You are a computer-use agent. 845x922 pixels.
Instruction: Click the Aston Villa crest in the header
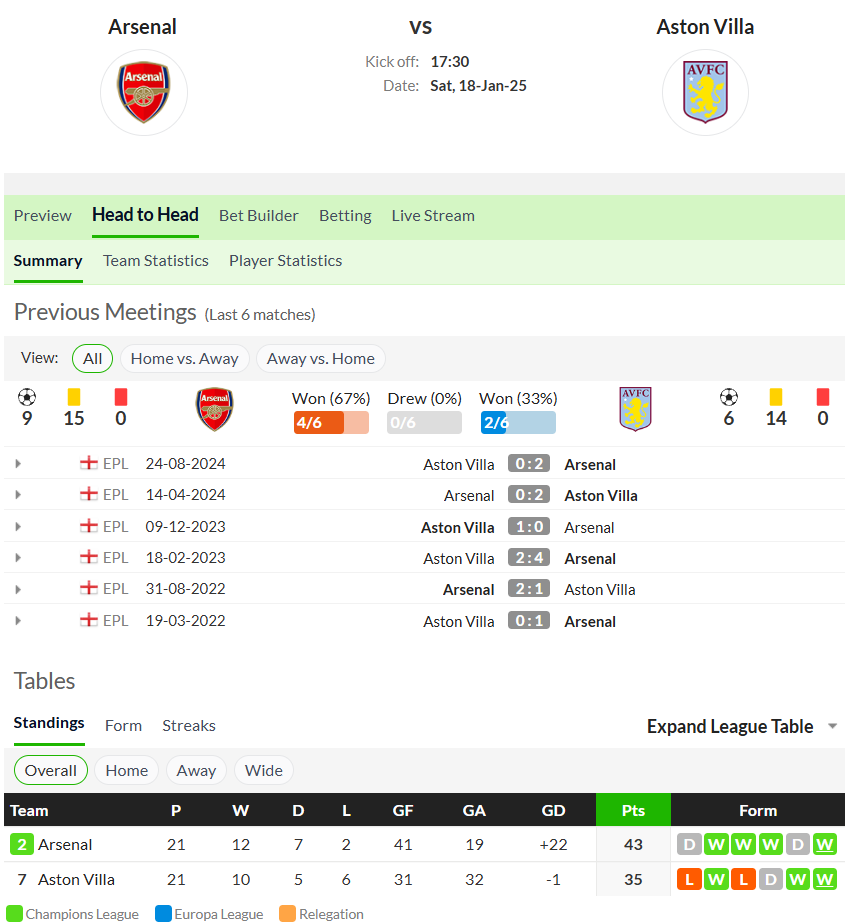point(705,92)
